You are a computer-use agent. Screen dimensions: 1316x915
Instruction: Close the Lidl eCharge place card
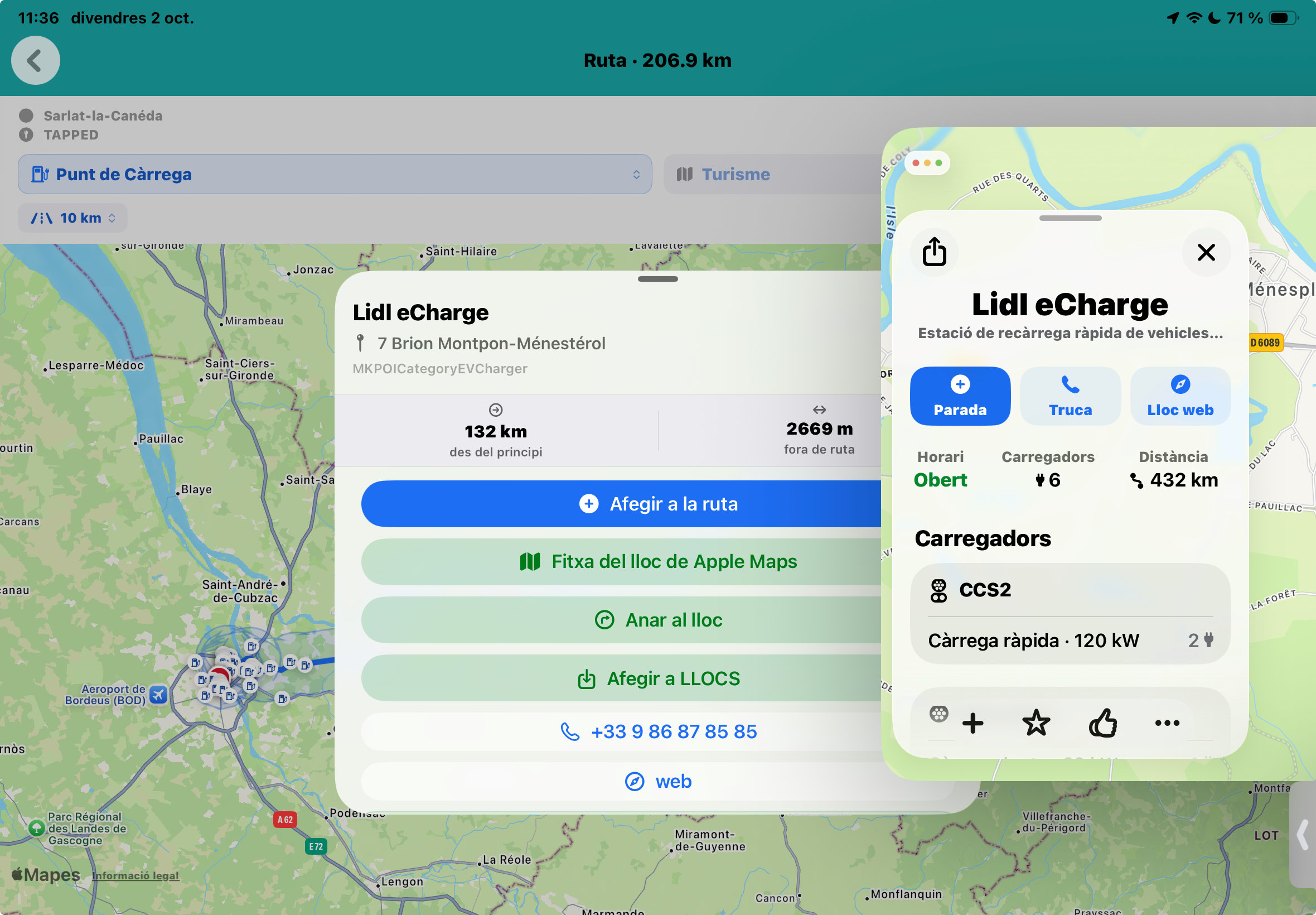point(1206,252)
